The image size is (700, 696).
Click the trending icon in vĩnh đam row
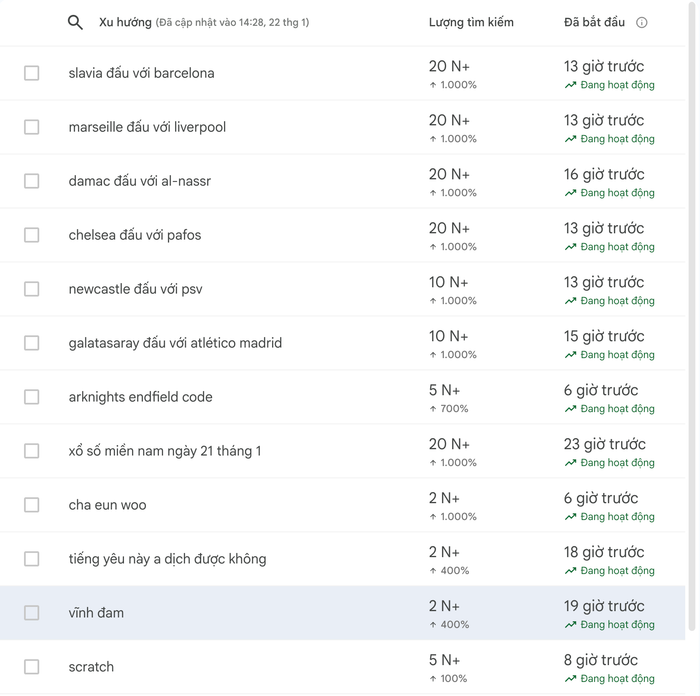click(x=570, y=625)
